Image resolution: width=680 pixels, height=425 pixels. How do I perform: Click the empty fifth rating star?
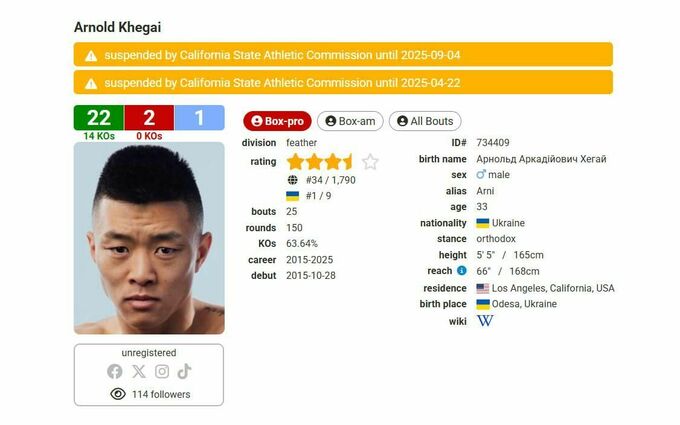tap(370, 162)
